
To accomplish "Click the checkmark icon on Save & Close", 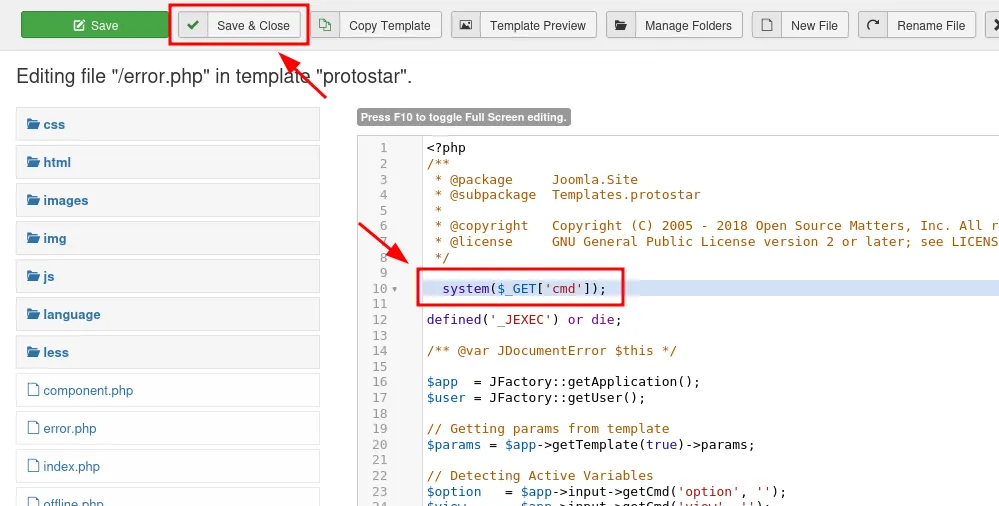I will pos(193,25).
